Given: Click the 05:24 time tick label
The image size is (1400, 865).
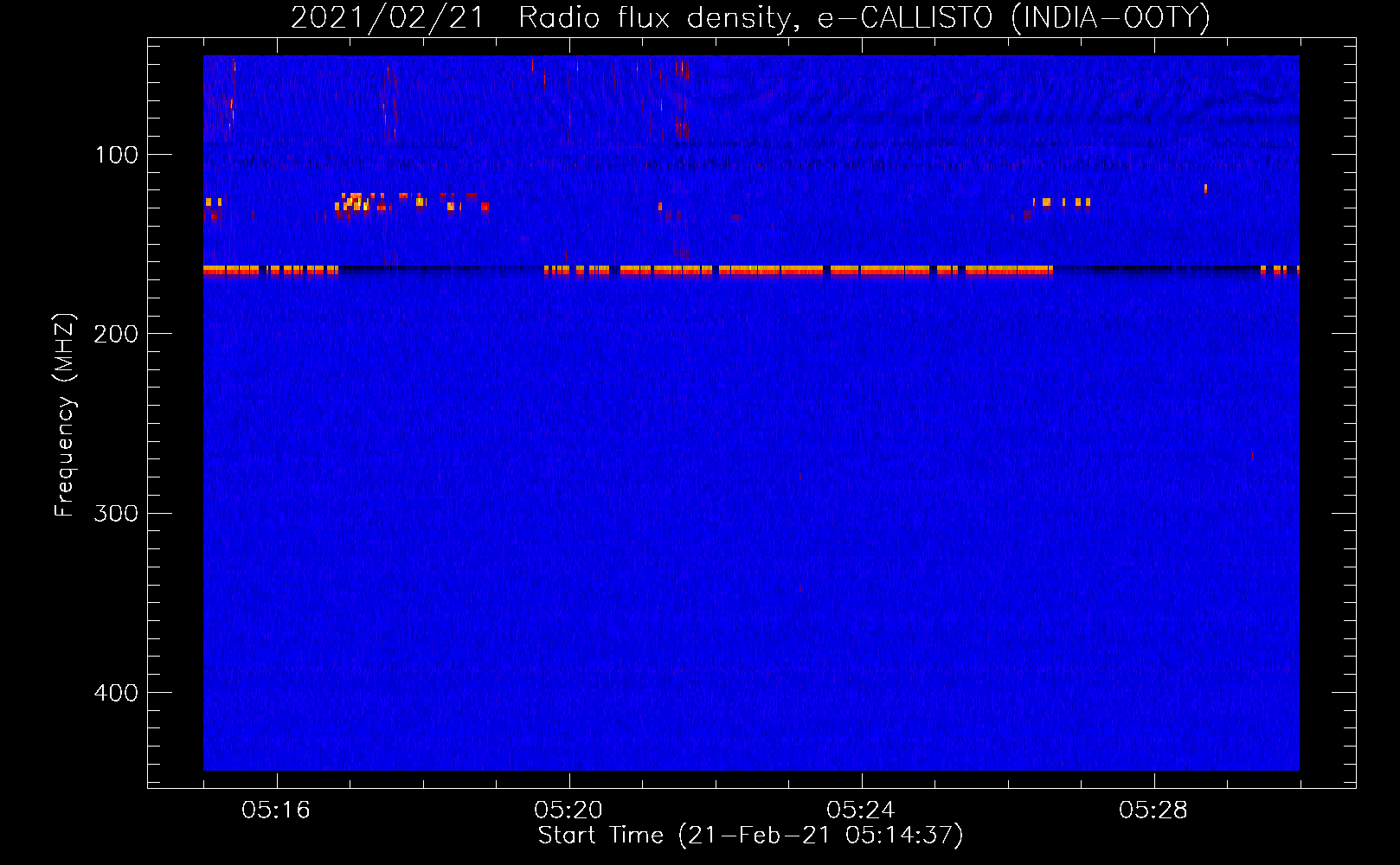Looking at the screenshot, I should 861,810.
